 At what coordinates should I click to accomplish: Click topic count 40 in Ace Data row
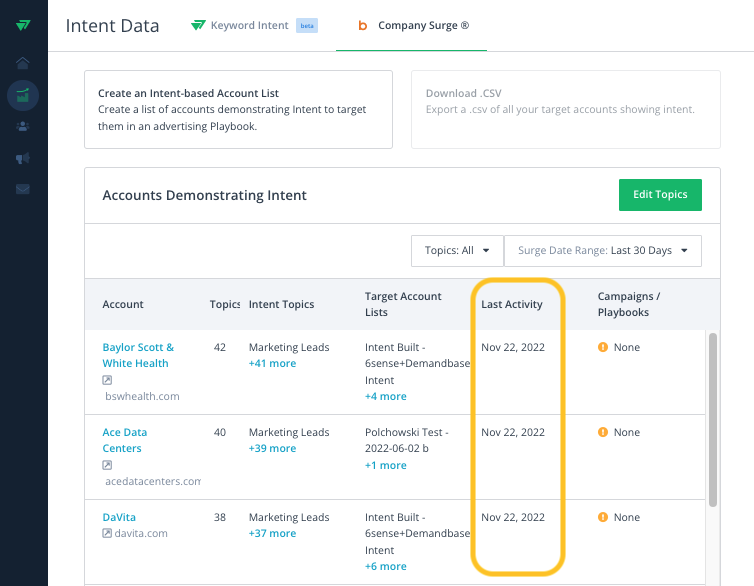[220, 433]
